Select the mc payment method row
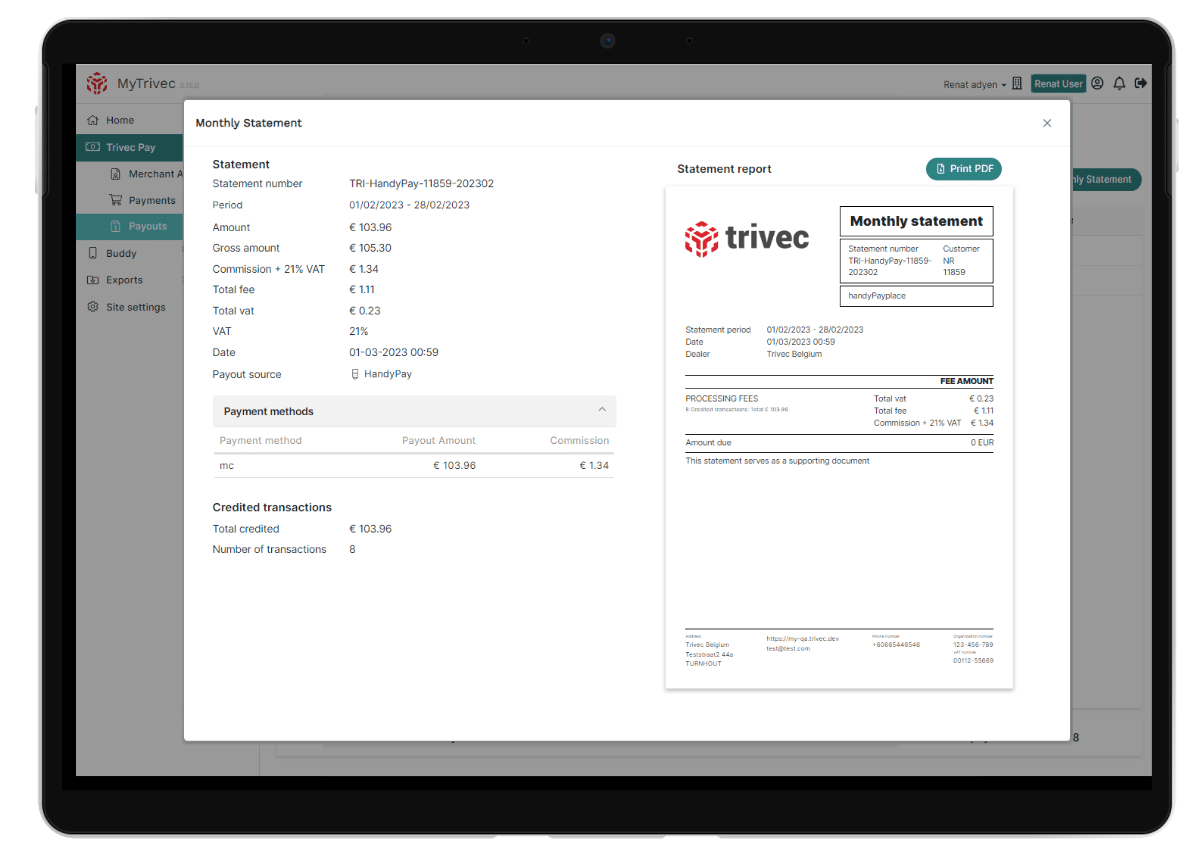The width and height of the screenshot is (1197, 847). (x=414, y=465)
